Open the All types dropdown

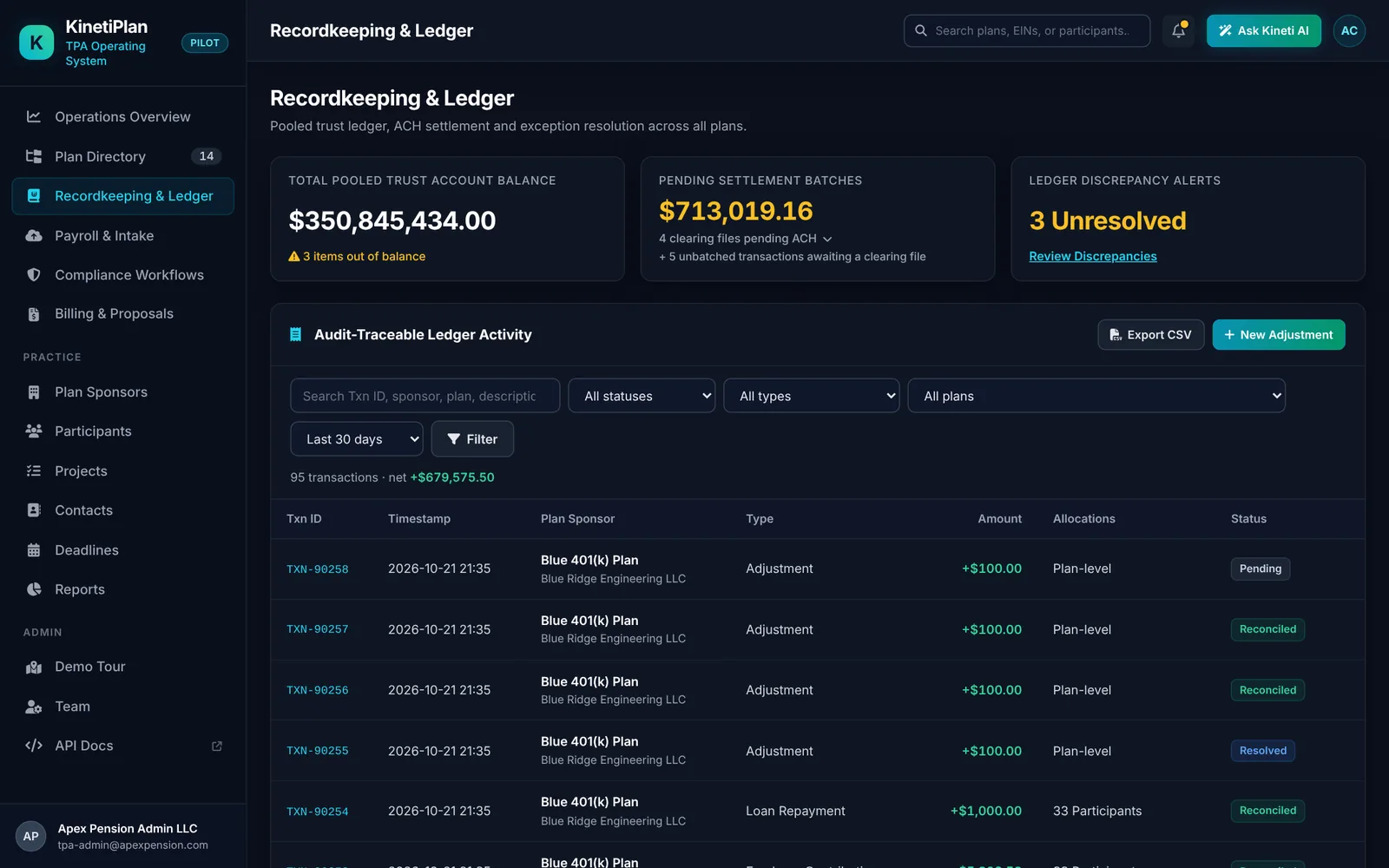(812, 396)
